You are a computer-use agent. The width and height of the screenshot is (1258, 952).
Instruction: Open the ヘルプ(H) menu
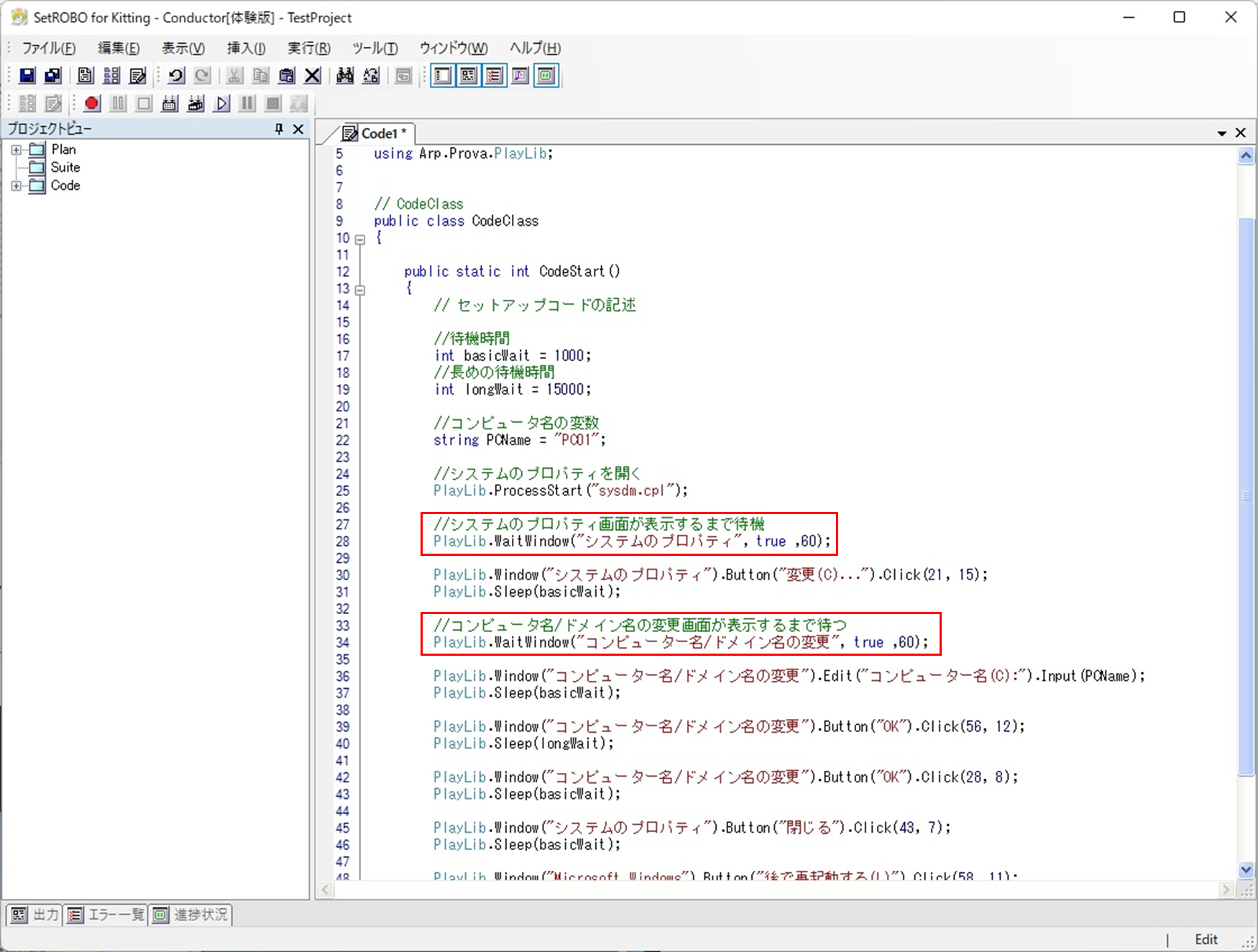(536, 48)
